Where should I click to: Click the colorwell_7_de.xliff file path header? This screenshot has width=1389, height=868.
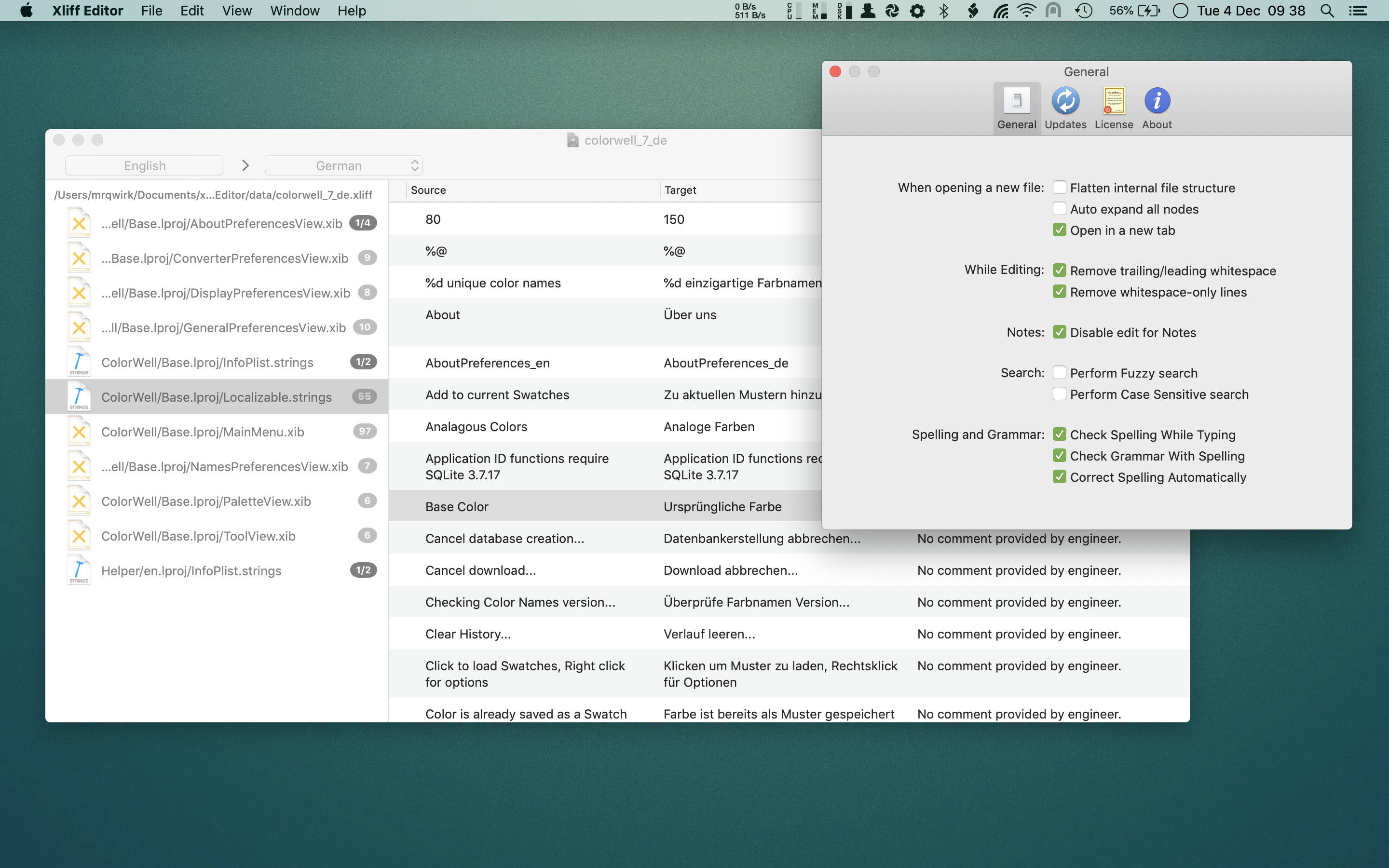tap(213, 195)
